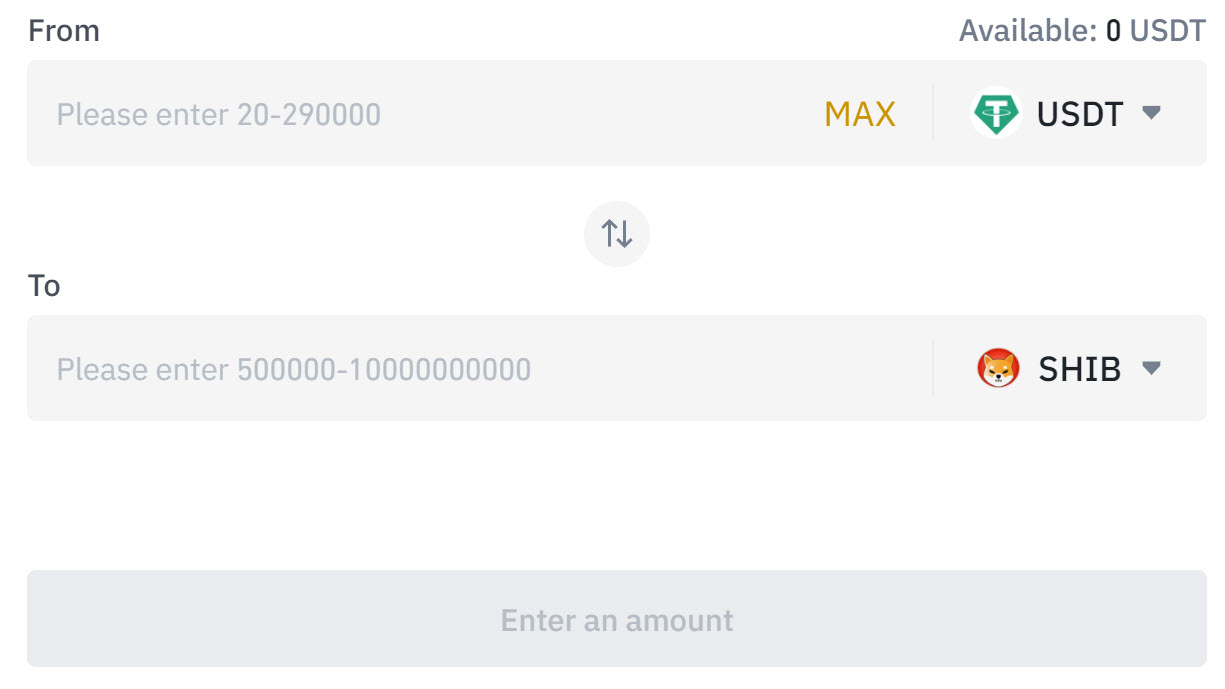Click USDT unit beside Available balance

1168,31
